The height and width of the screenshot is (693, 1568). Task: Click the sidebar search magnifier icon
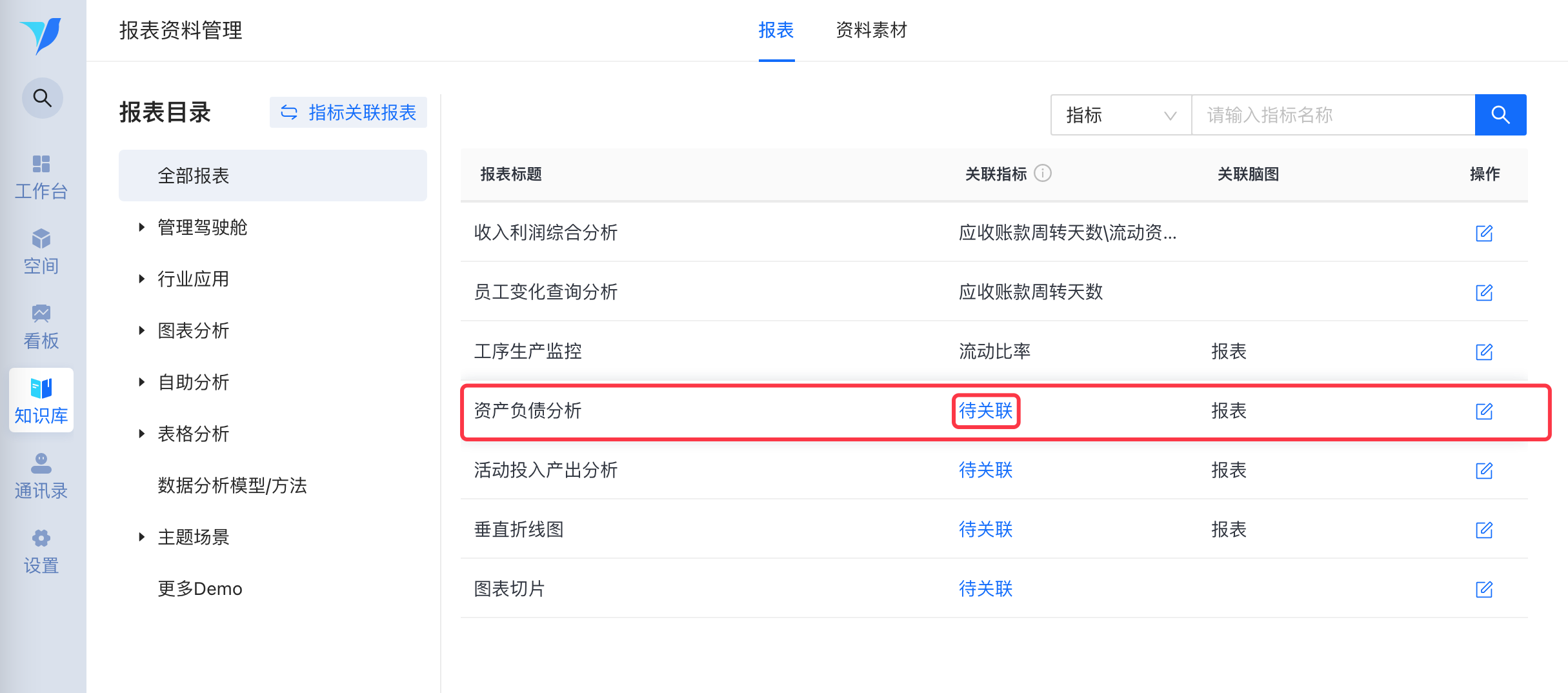pyautogui.click(x=43, y=98)
